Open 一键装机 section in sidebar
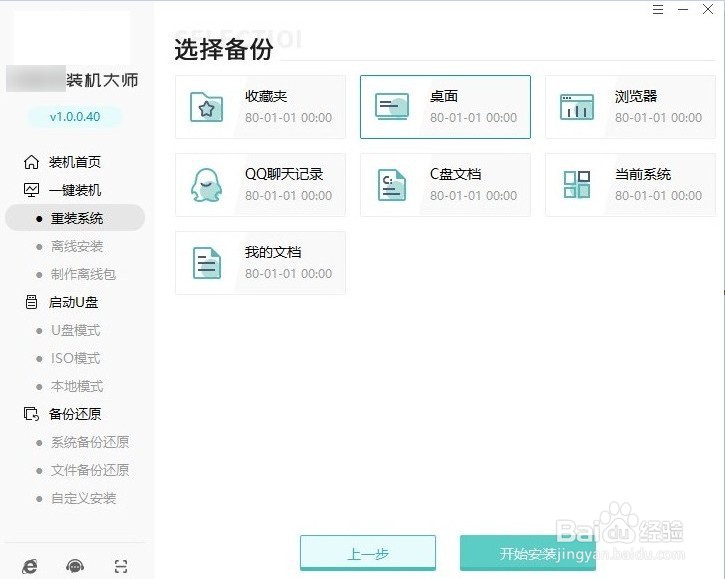 pyautogui.click(x=75, y=190)
